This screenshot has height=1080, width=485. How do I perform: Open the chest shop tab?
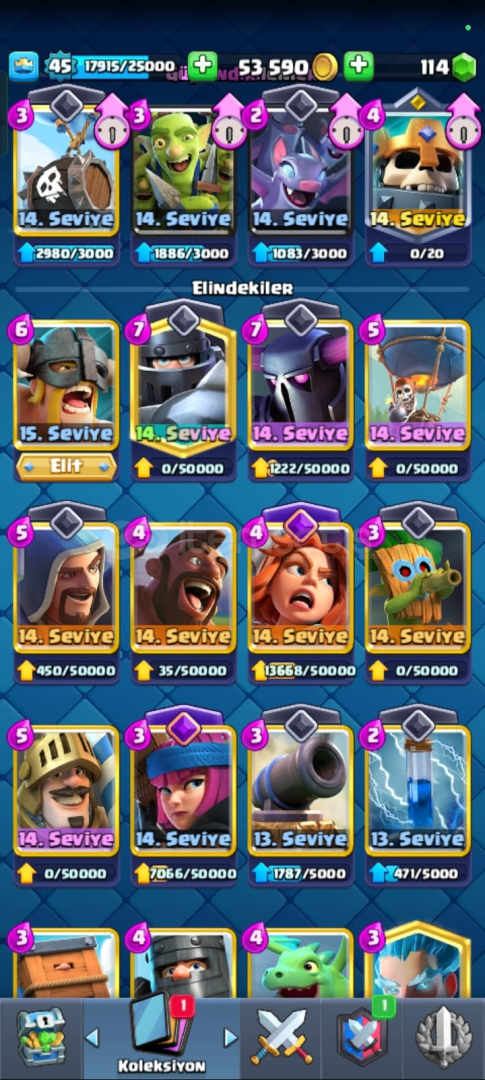41,1036
